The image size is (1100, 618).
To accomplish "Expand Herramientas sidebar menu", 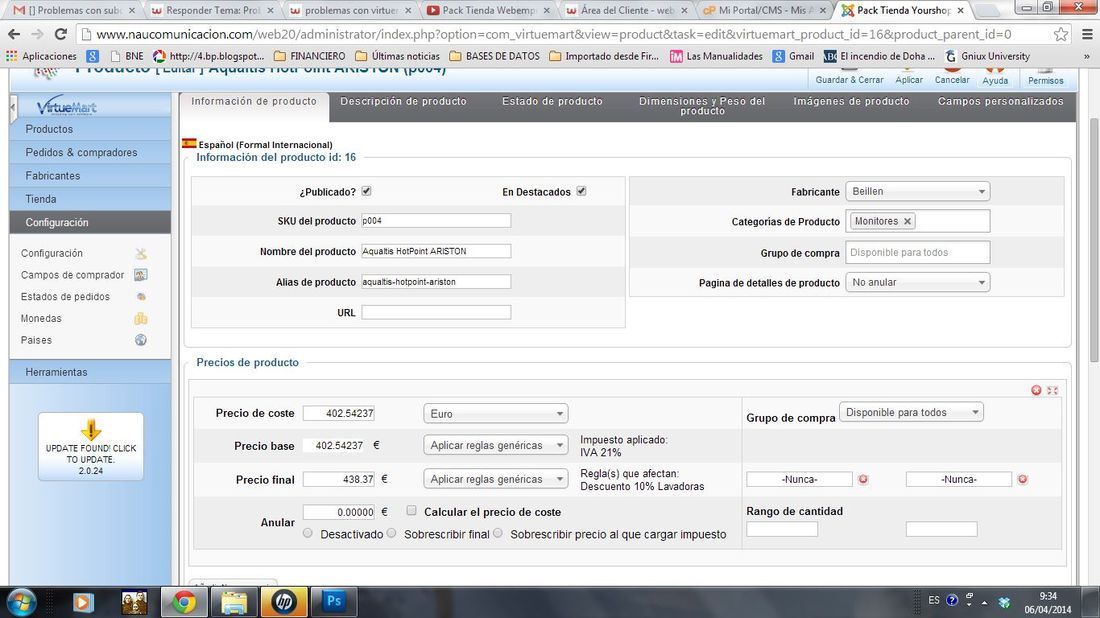I will (x=90, y=372).
